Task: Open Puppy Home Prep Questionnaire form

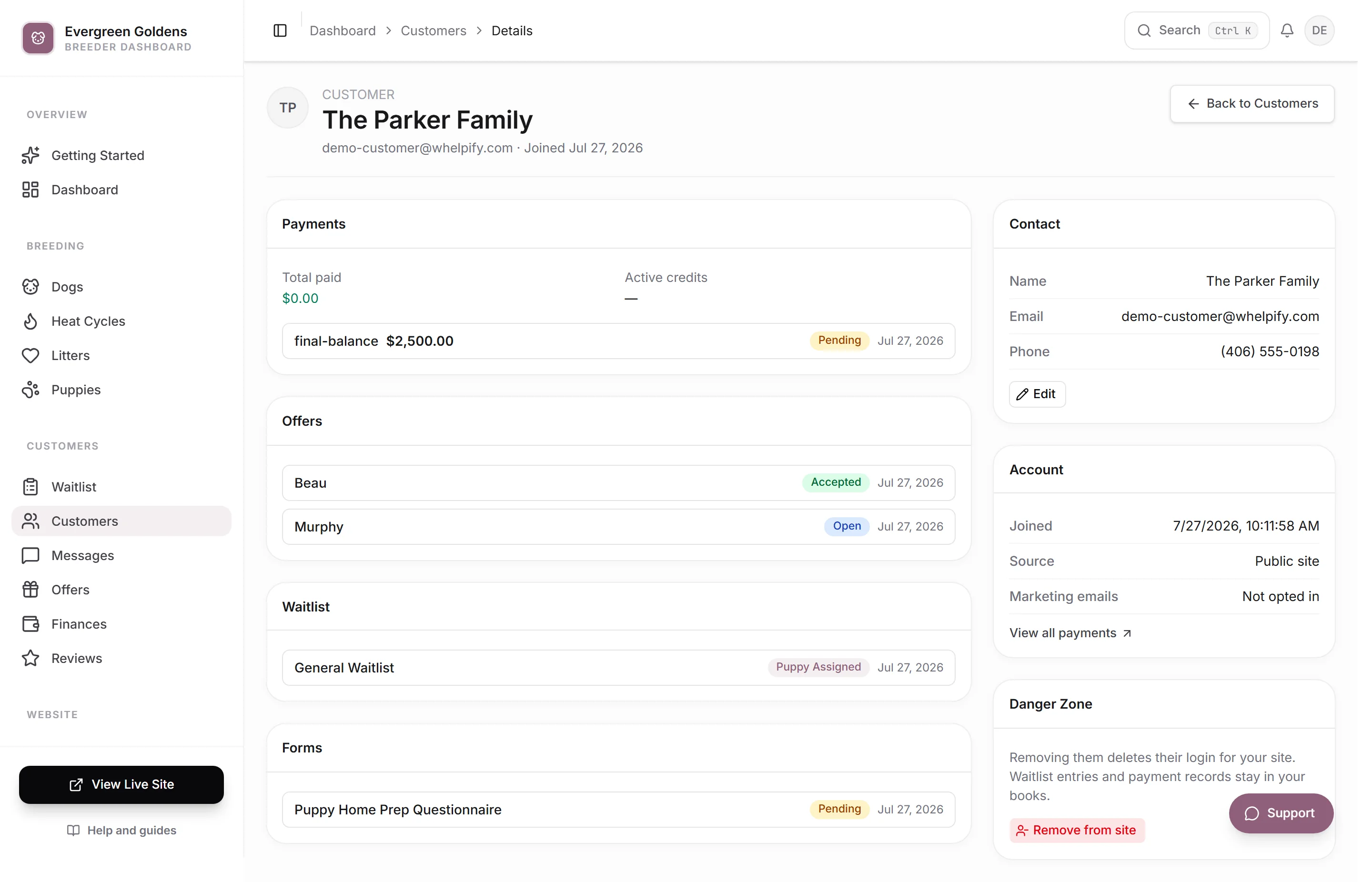Action: 619,810
